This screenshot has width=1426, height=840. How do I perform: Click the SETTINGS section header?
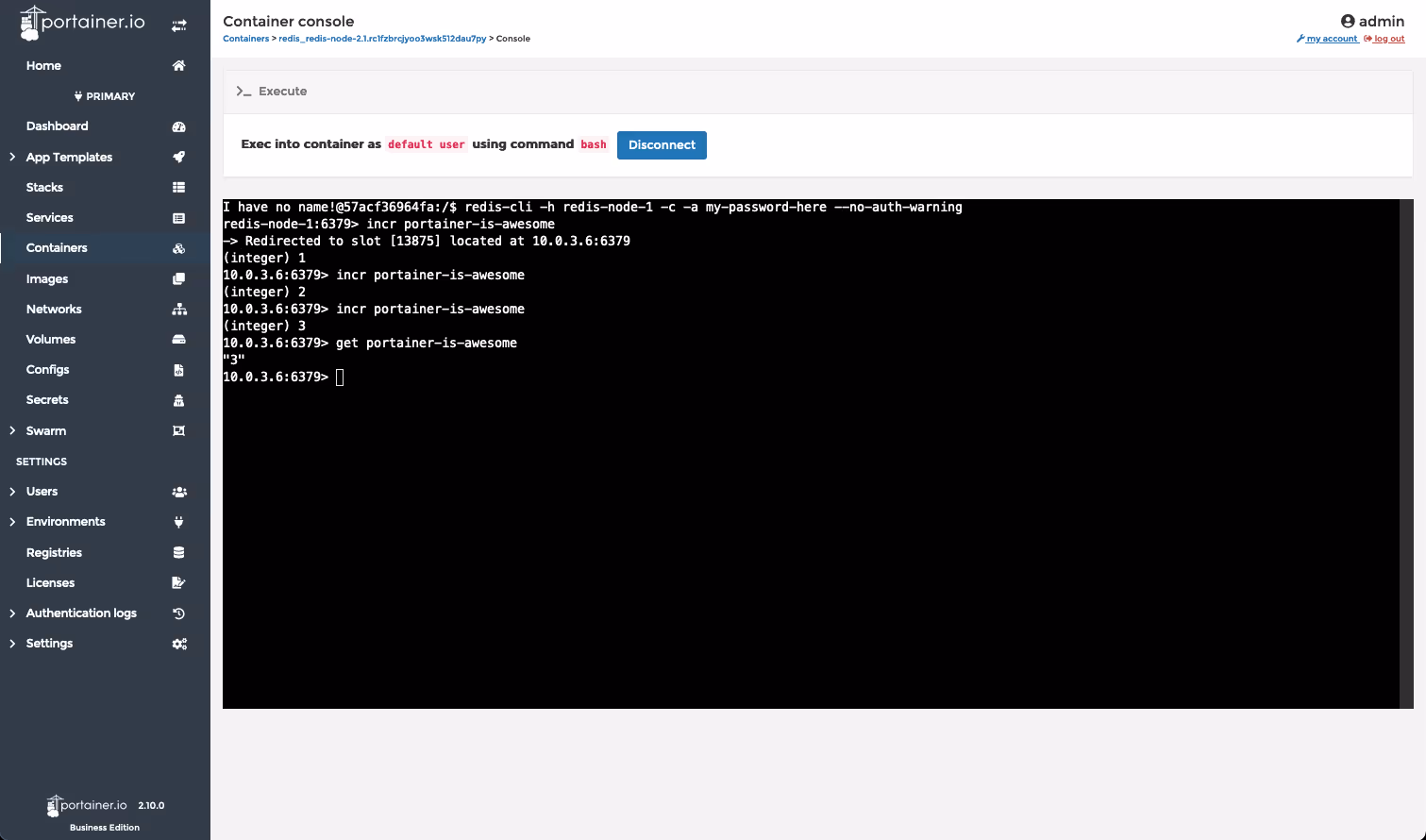click(x=42, y=462)
